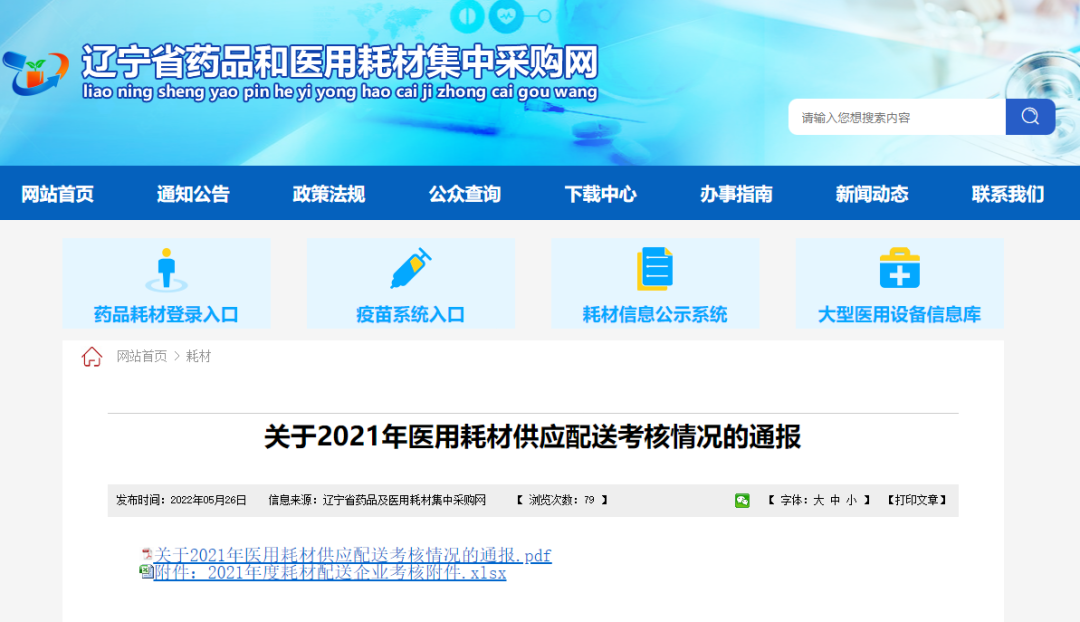Open 网站首页 in navigation bar
Screen dimensions: 1080x622
[x=57, y=194]
